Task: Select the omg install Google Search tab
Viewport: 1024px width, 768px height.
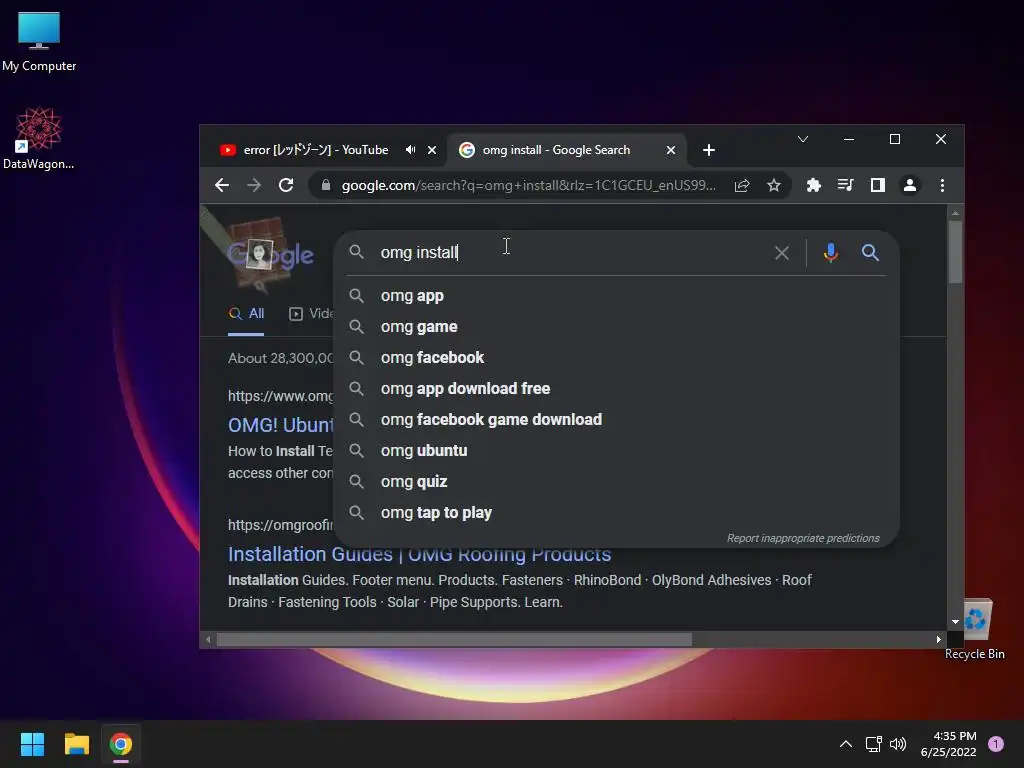Action: pos(567,150)
